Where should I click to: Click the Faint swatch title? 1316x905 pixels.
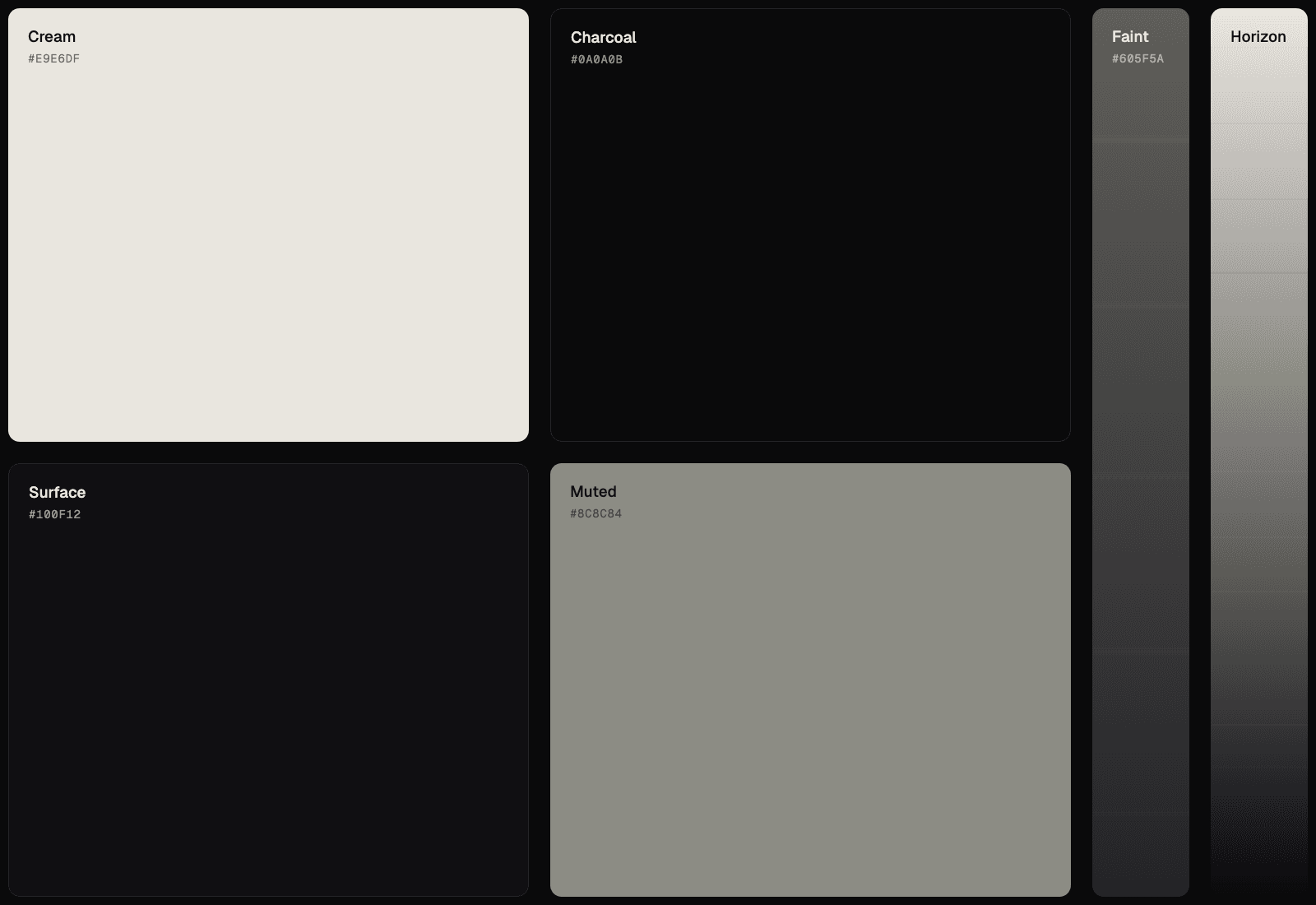click(x=1130, y=36)
